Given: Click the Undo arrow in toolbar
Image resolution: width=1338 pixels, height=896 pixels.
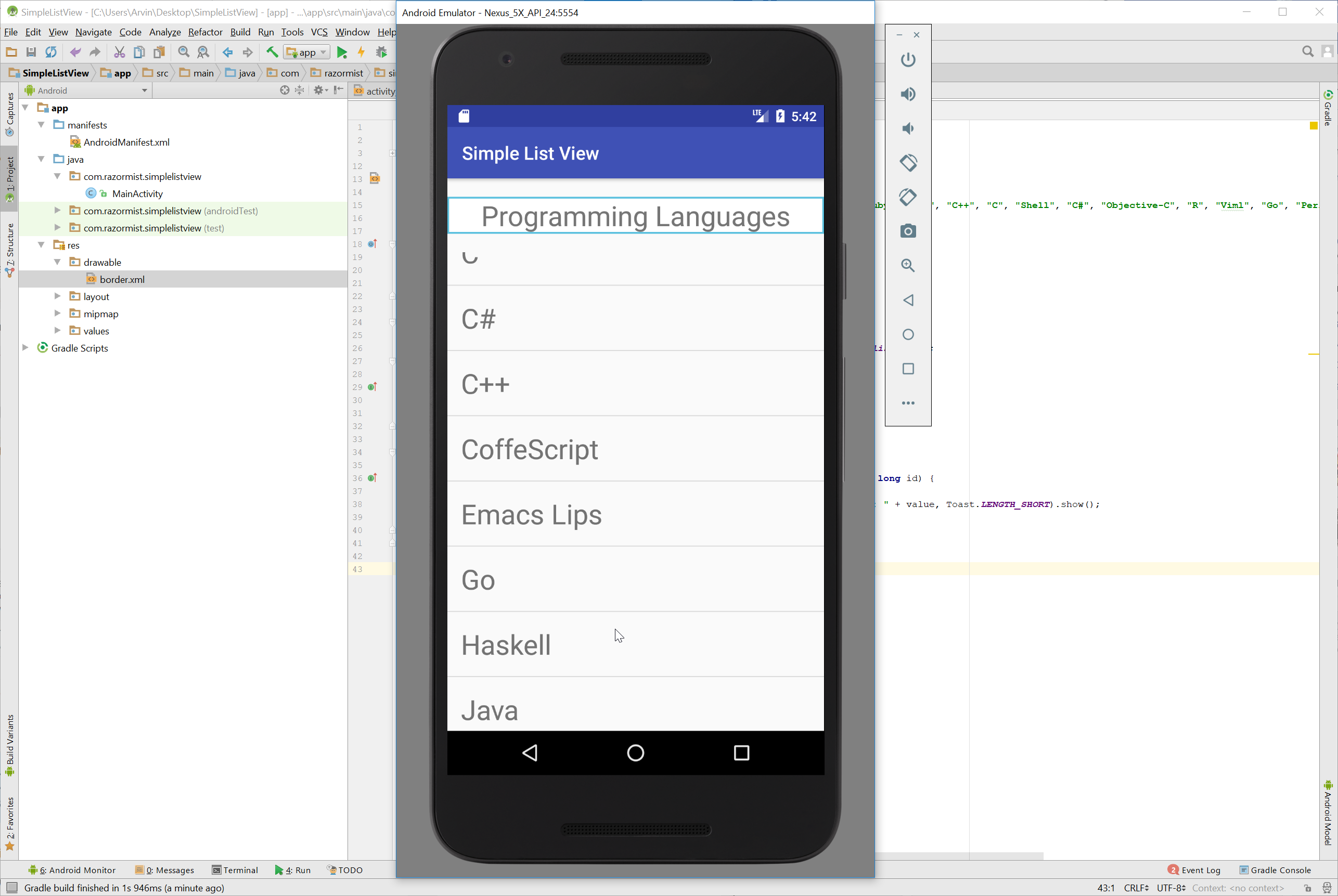Looking at the screenshot, I should tap(75, 53).
